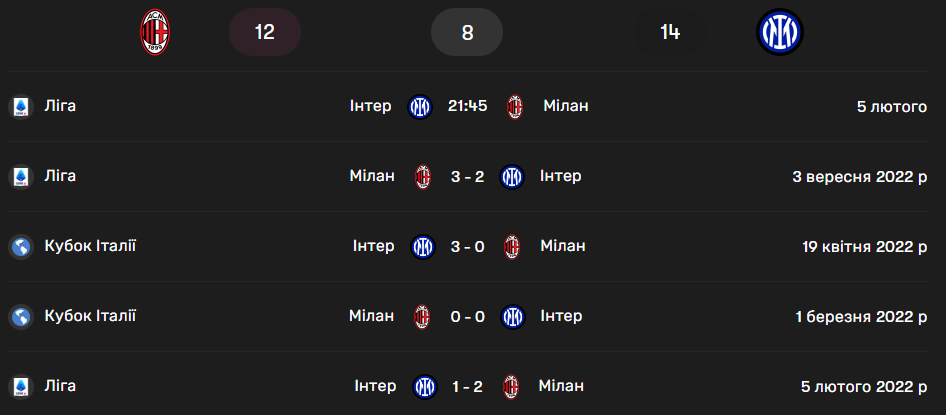Click the large Inter crest at top
This screenshot has width=946, height=415.
click(780, 33)
